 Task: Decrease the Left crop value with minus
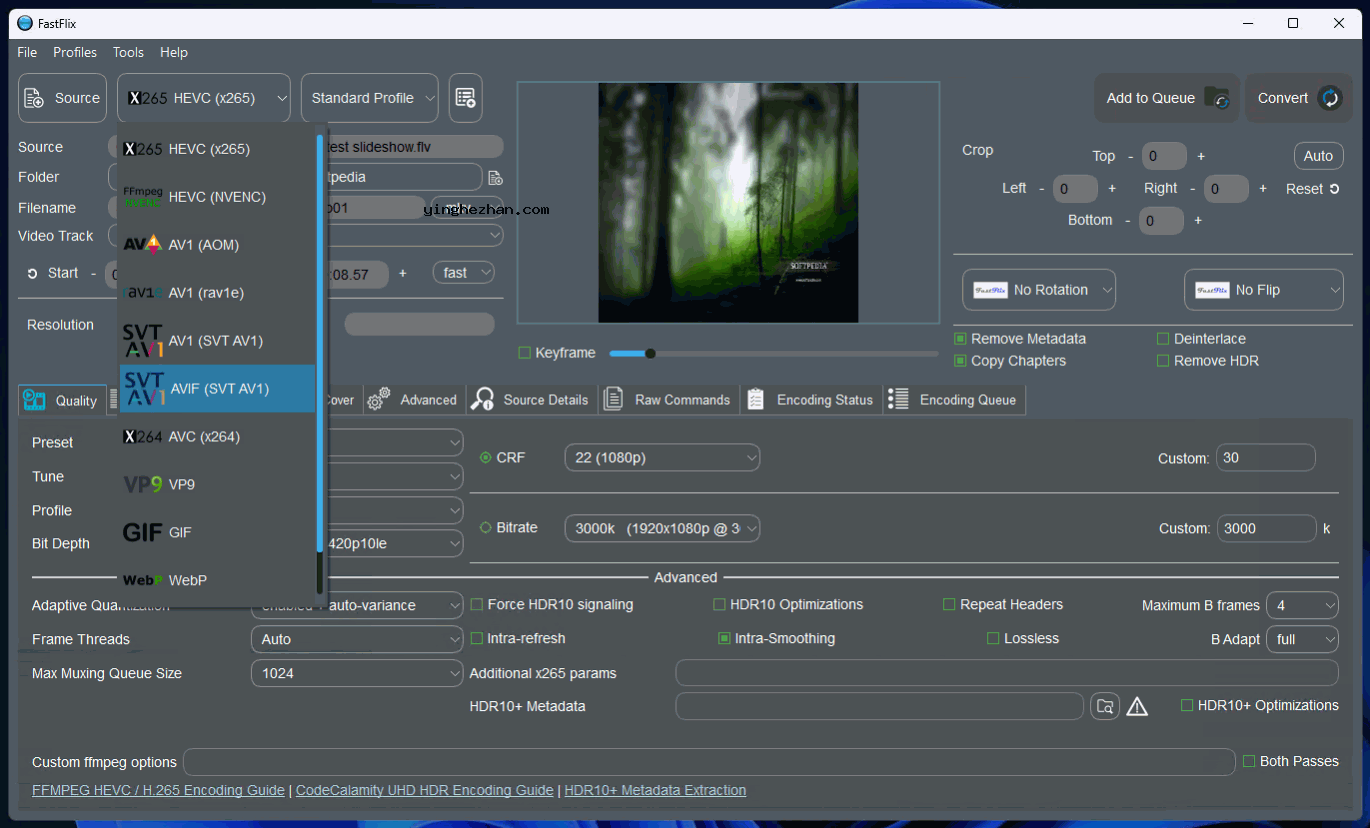(x=1041, y=188)
